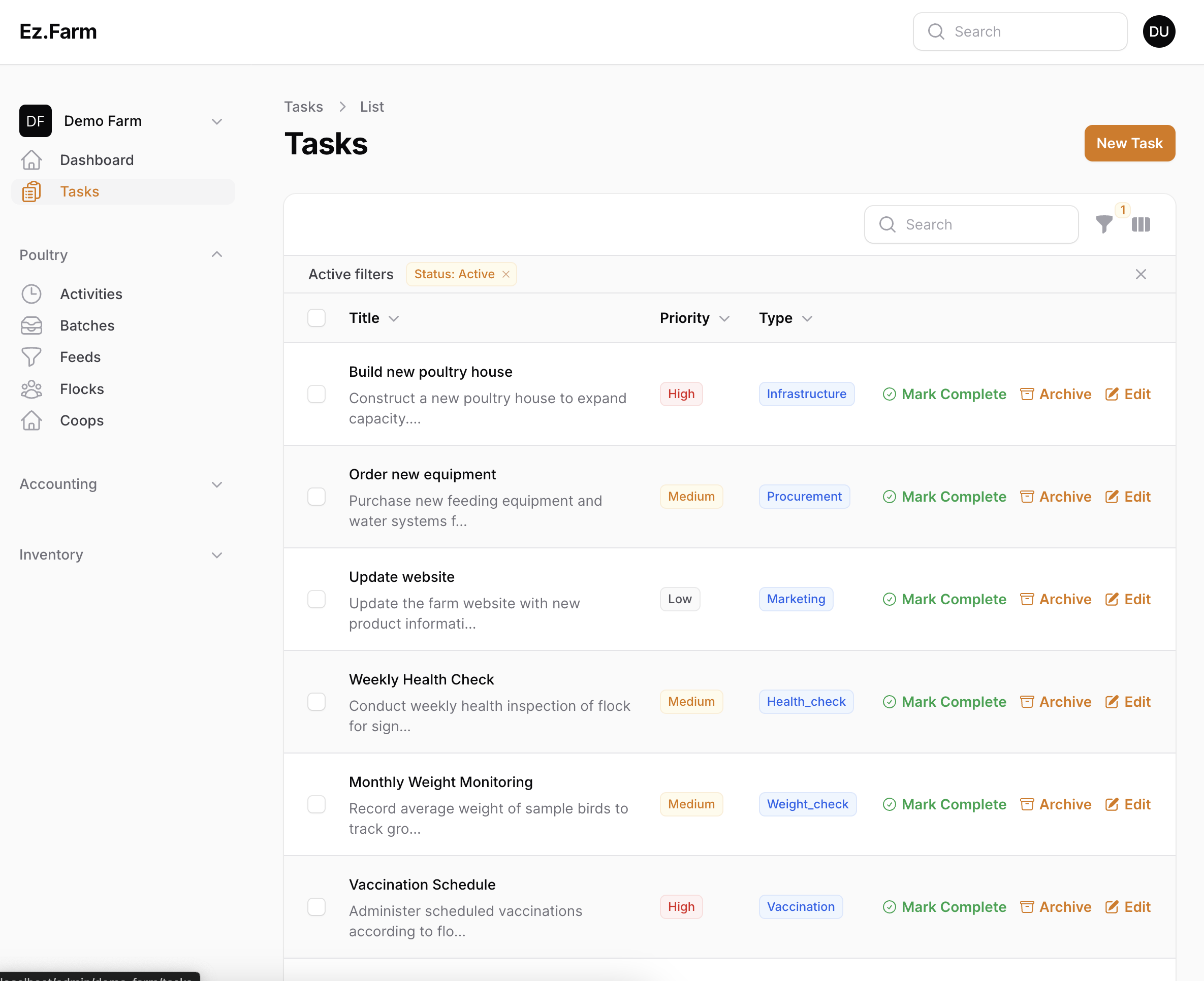Open Coops in the sidebar
The width and height of the screenshot is (1204, 981).
coord(122,420)
